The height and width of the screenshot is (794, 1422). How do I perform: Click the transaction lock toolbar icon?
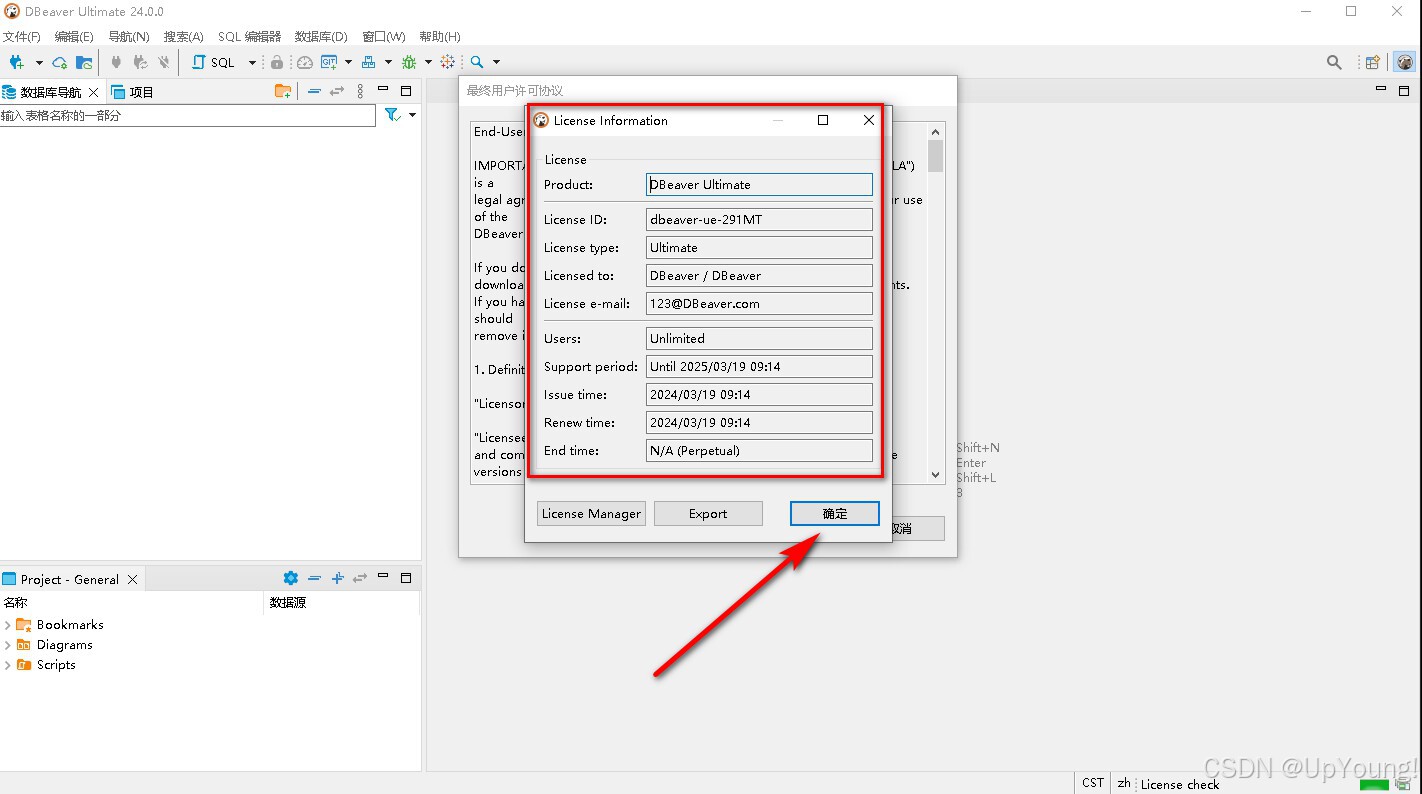click(277, 62)
